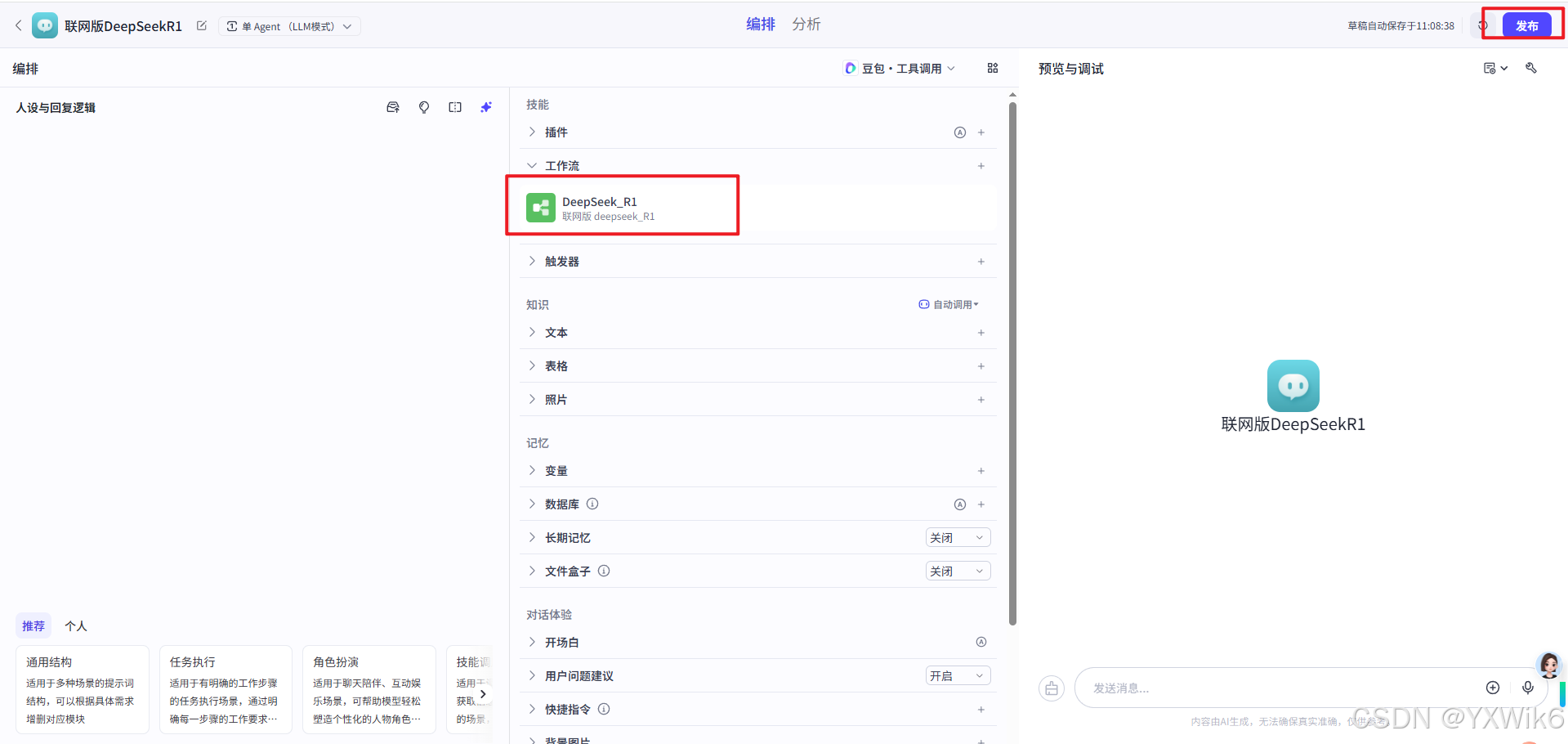Open the 长期记忆 关闭 dropdown
Viewport: 1568px width, 744px height.
click(x=958, y=538)
